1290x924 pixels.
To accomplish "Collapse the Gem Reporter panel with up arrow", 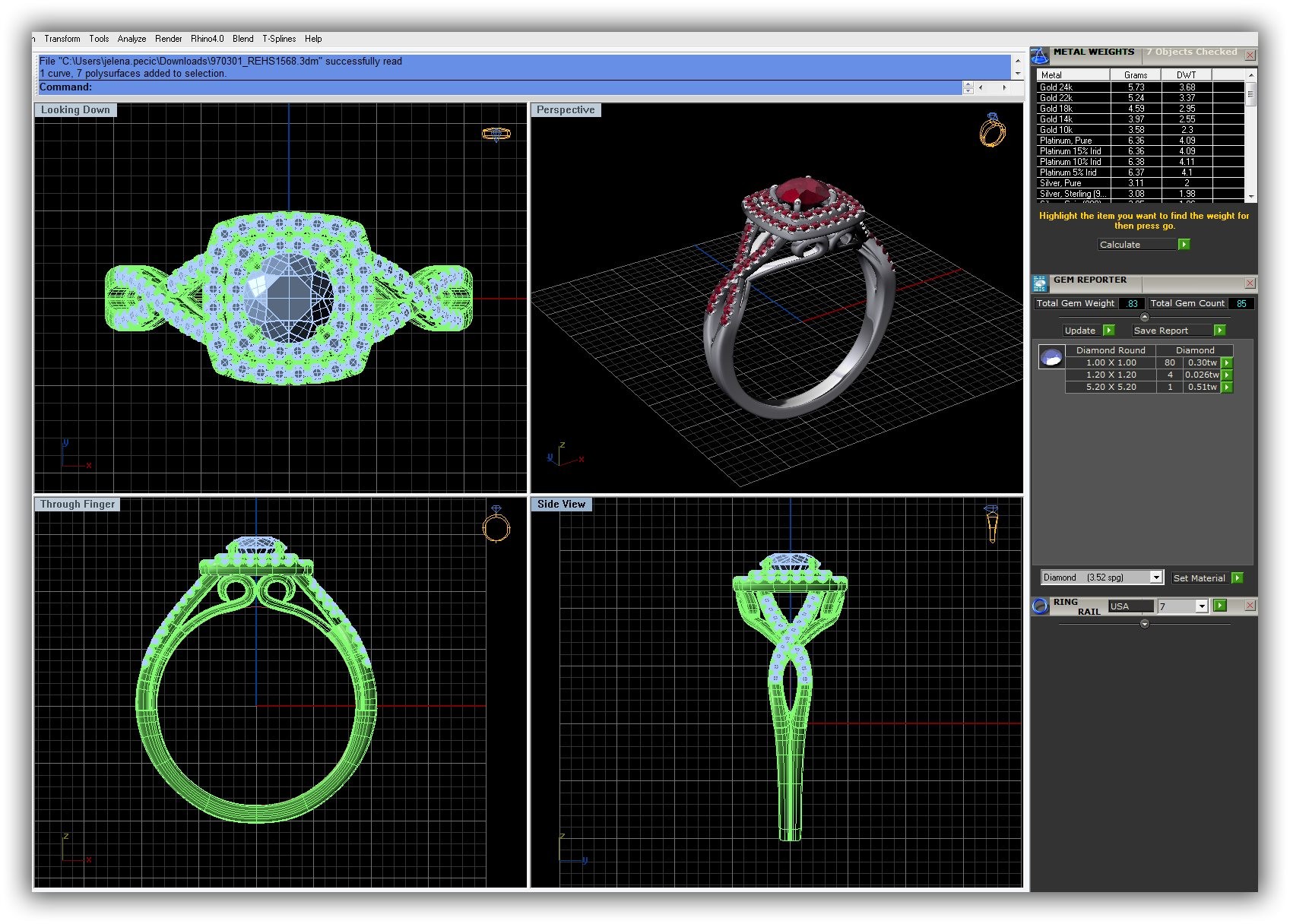I will 1144,317.
